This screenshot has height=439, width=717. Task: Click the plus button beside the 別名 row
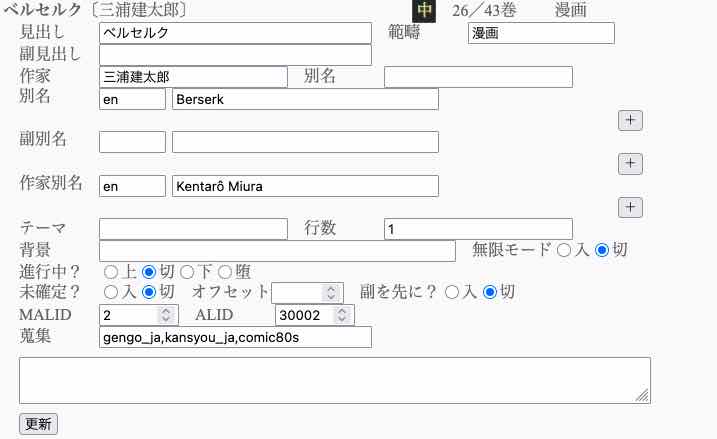pyautogui.click(x=630, y=121)
